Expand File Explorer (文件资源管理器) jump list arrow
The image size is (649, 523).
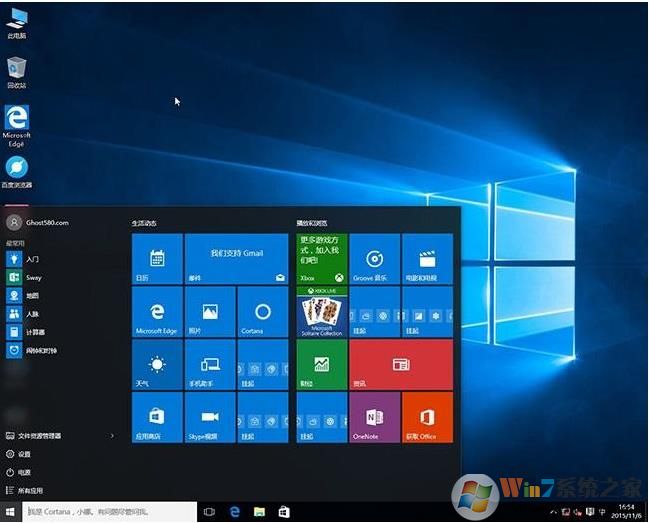(112, 436)
